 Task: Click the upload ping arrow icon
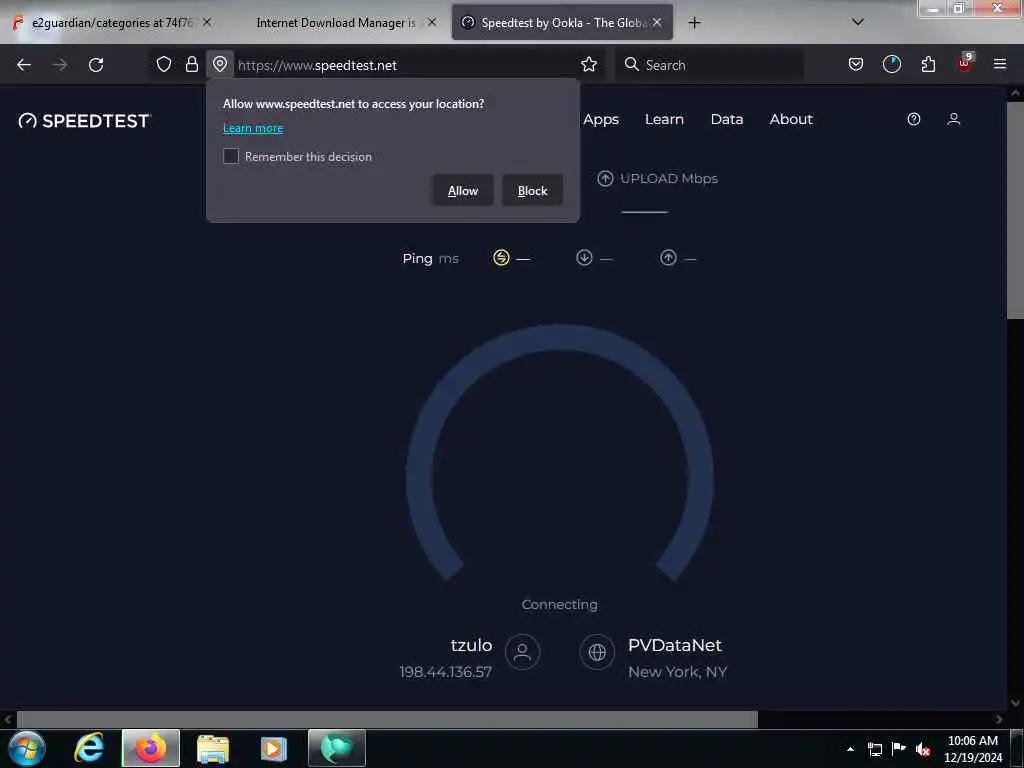click(x=668, y=258)
